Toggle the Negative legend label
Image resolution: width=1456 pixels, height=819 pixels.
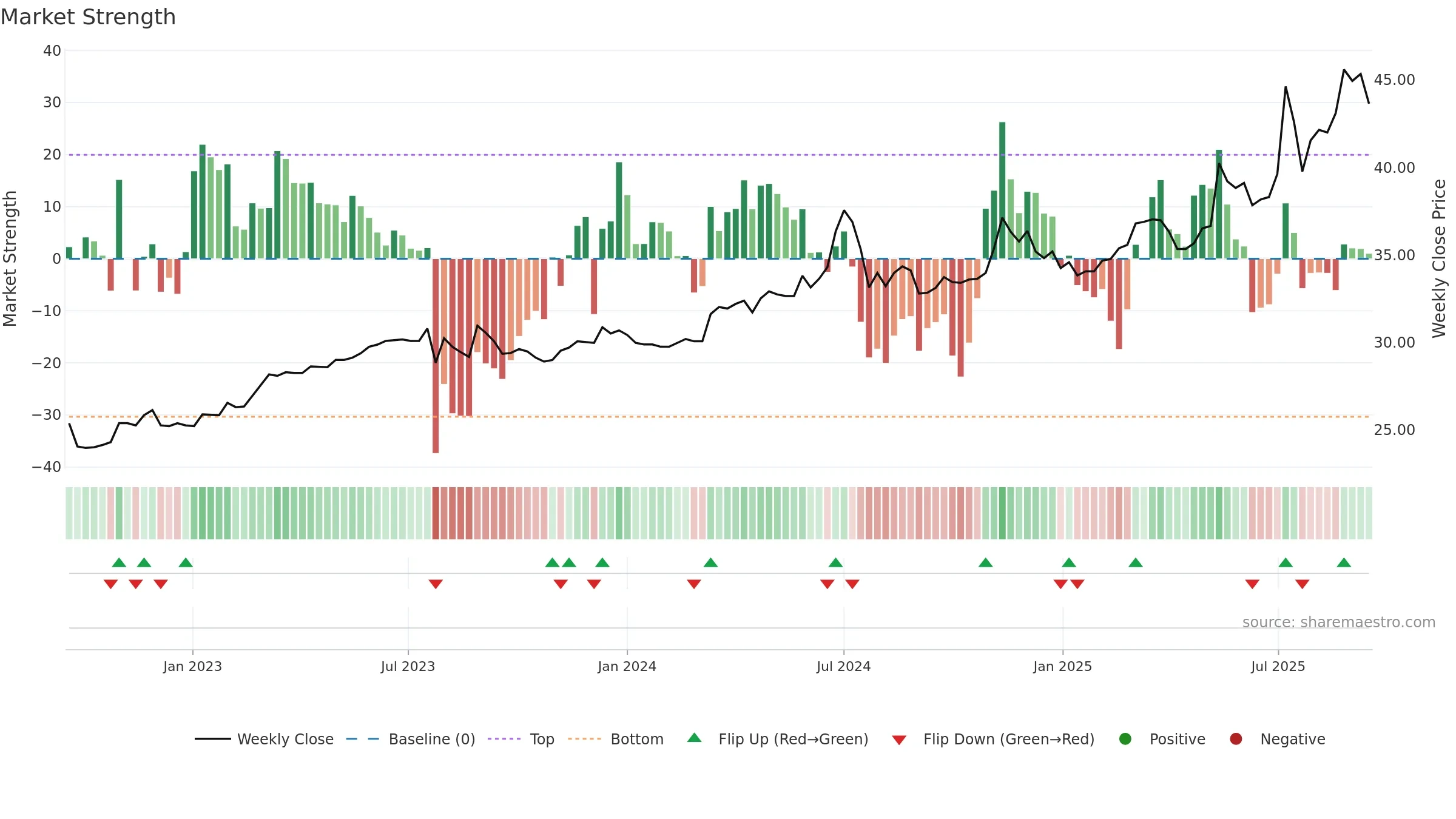pyautogui.click(x=1293, y=739)
